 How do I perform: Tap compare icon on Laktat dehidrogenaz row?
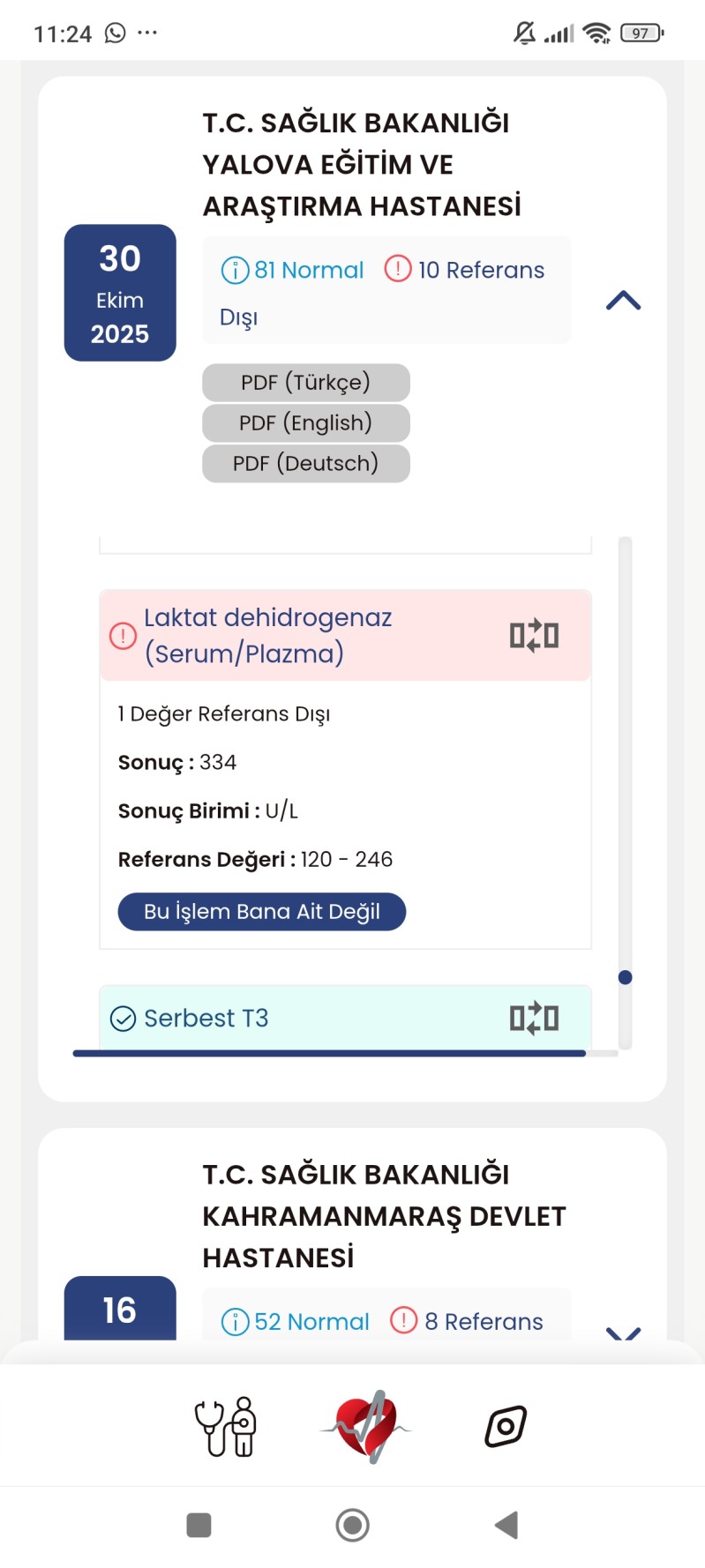[534, 635]
